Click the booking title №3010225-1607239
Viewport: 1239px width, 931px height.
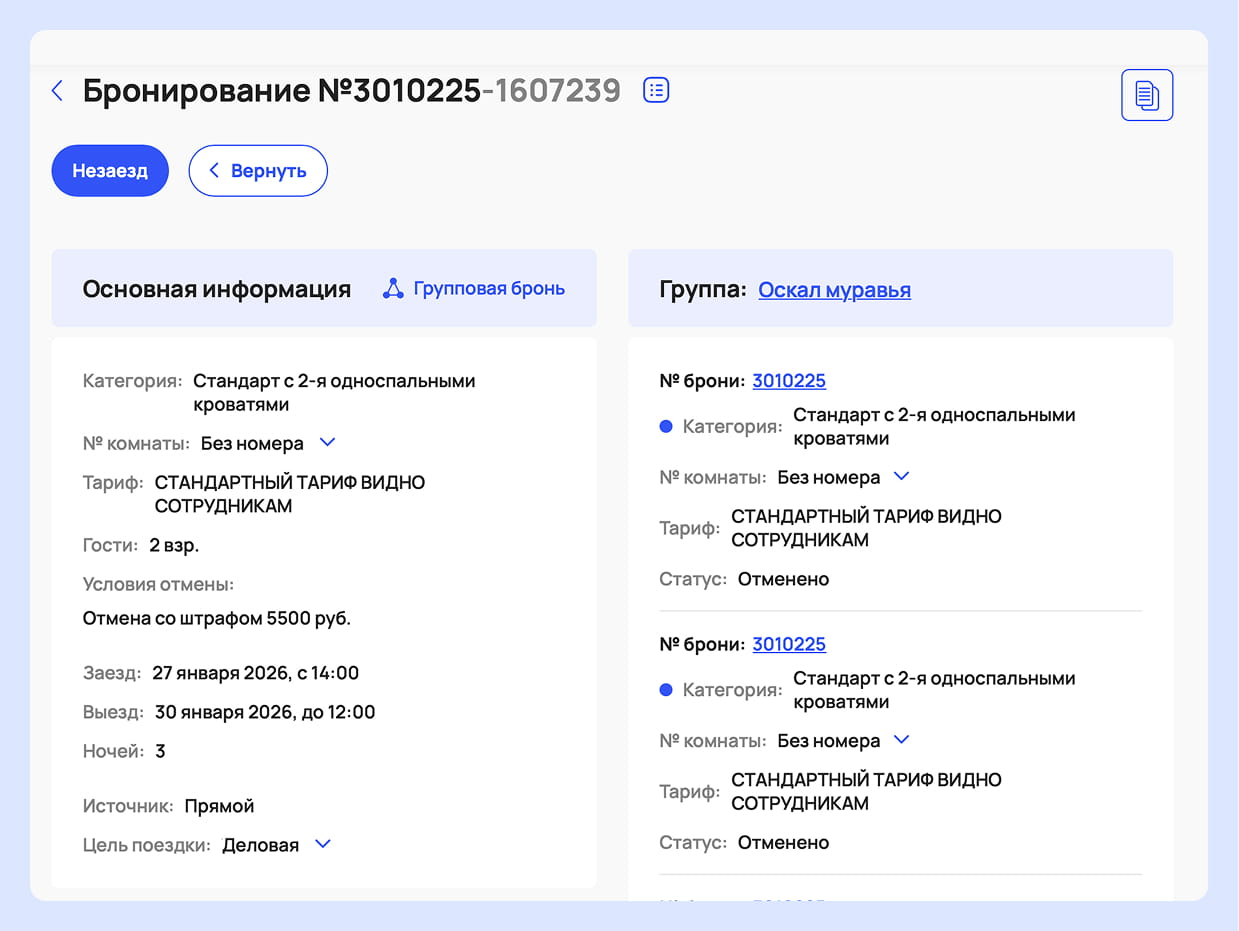(351, 91)
